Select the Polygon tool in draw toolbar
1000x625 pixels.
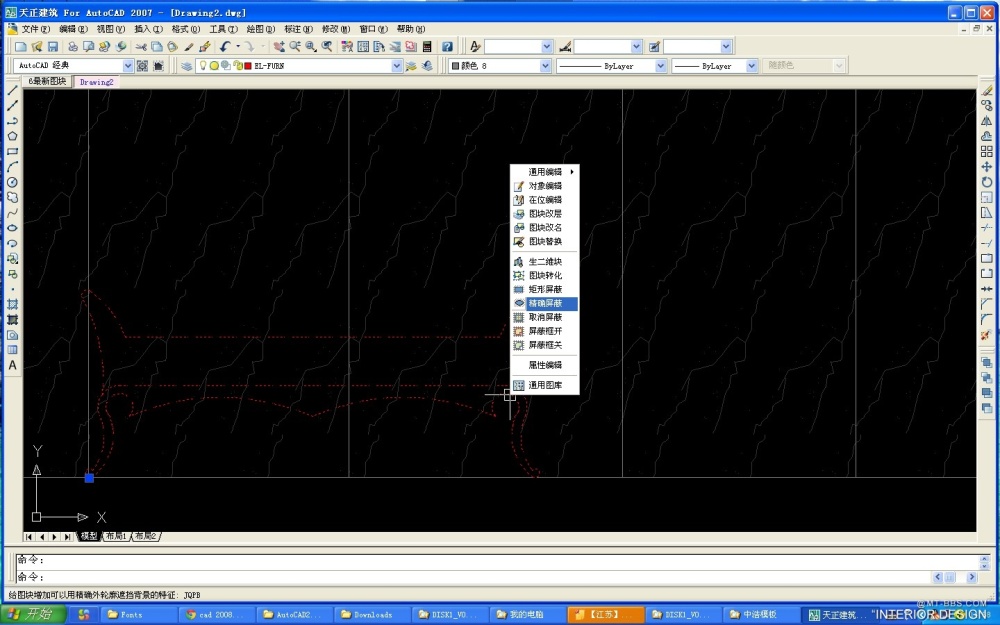(x=12, y=136)
